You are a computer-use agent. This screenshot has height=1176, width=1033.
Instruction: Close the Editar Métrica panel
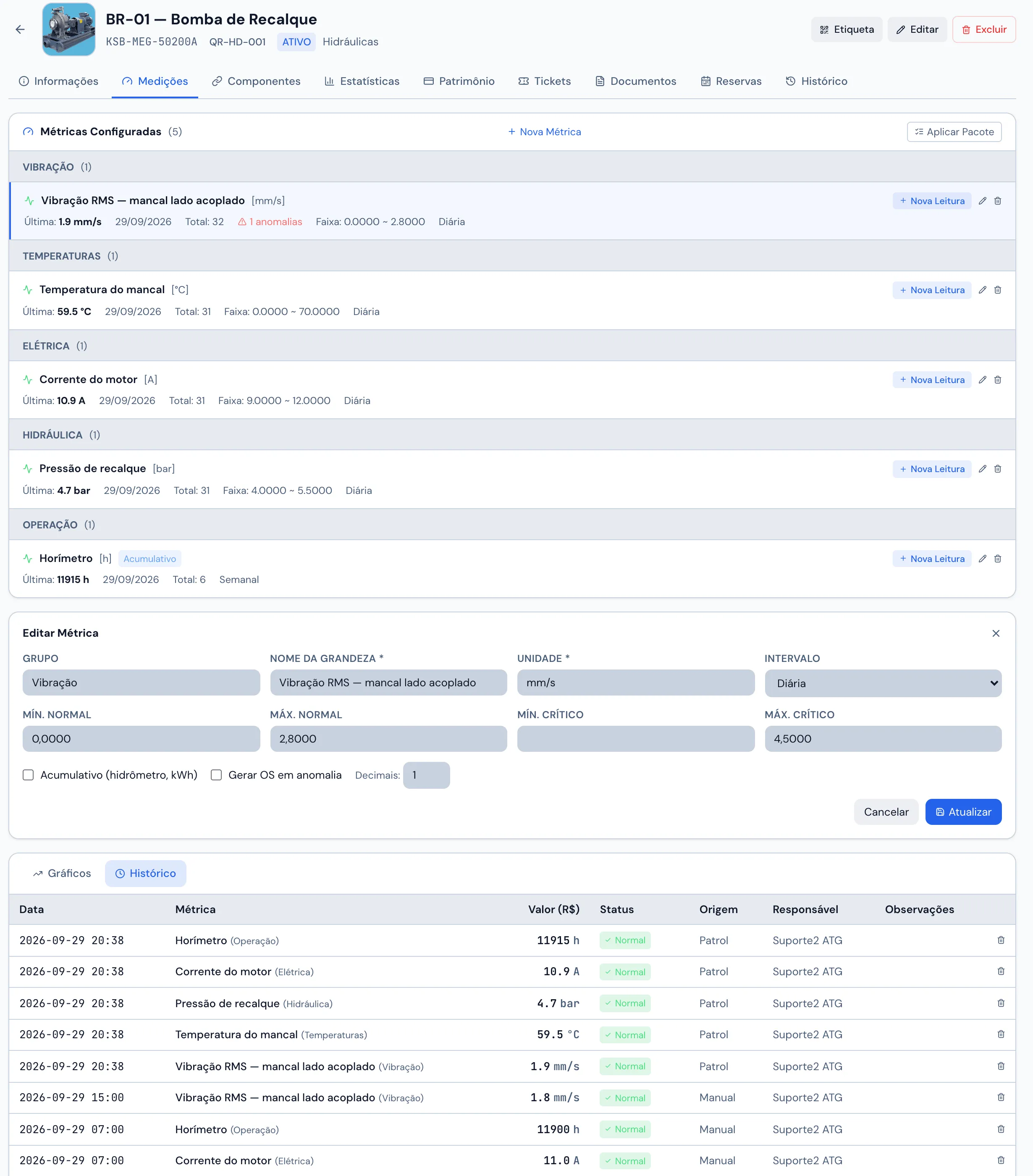(996, 633)
